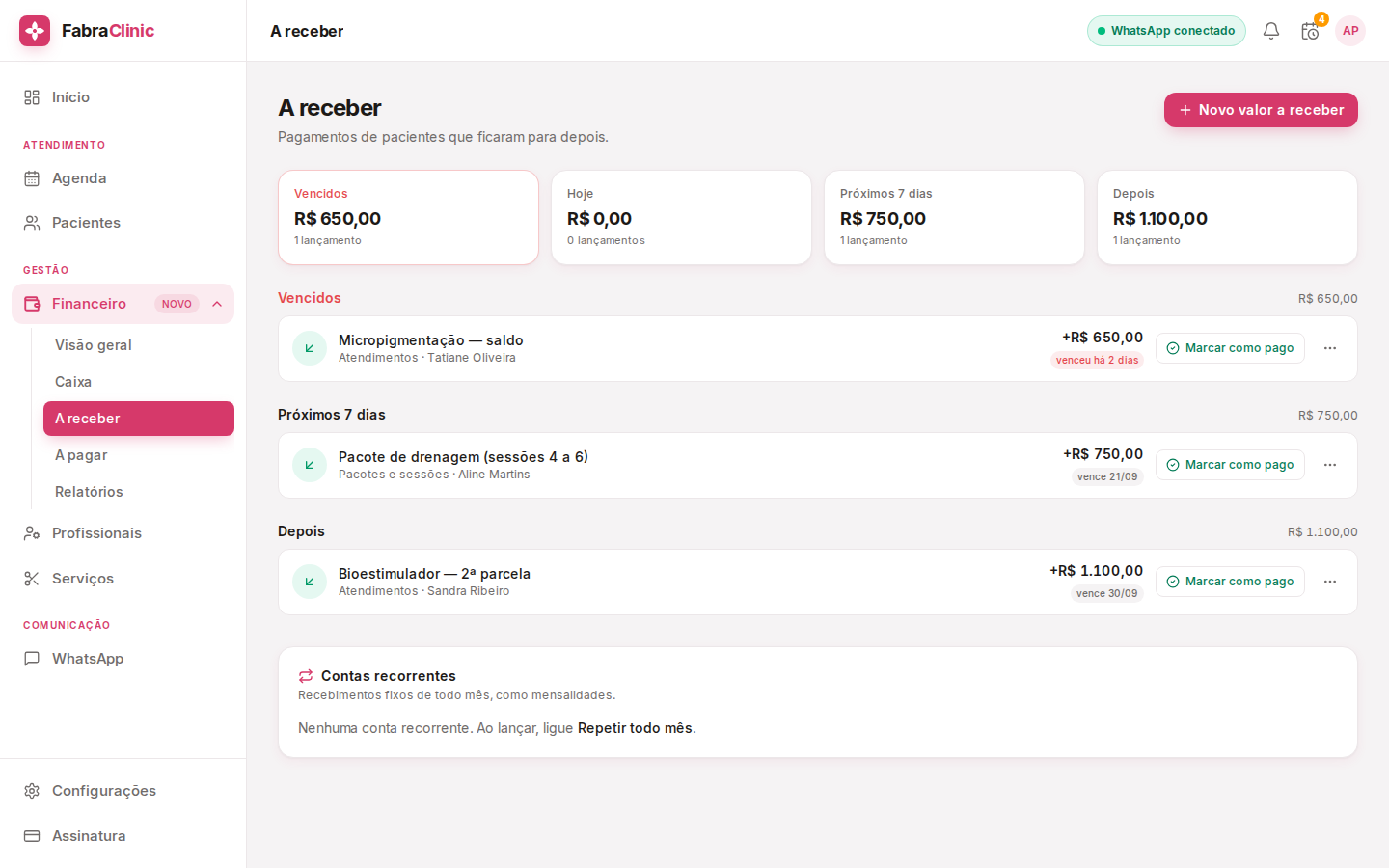Screen dimensions: 1389x868
Task: Click the incoming arrow icon on Bioestimulador row
Action: tap(310, 582)
